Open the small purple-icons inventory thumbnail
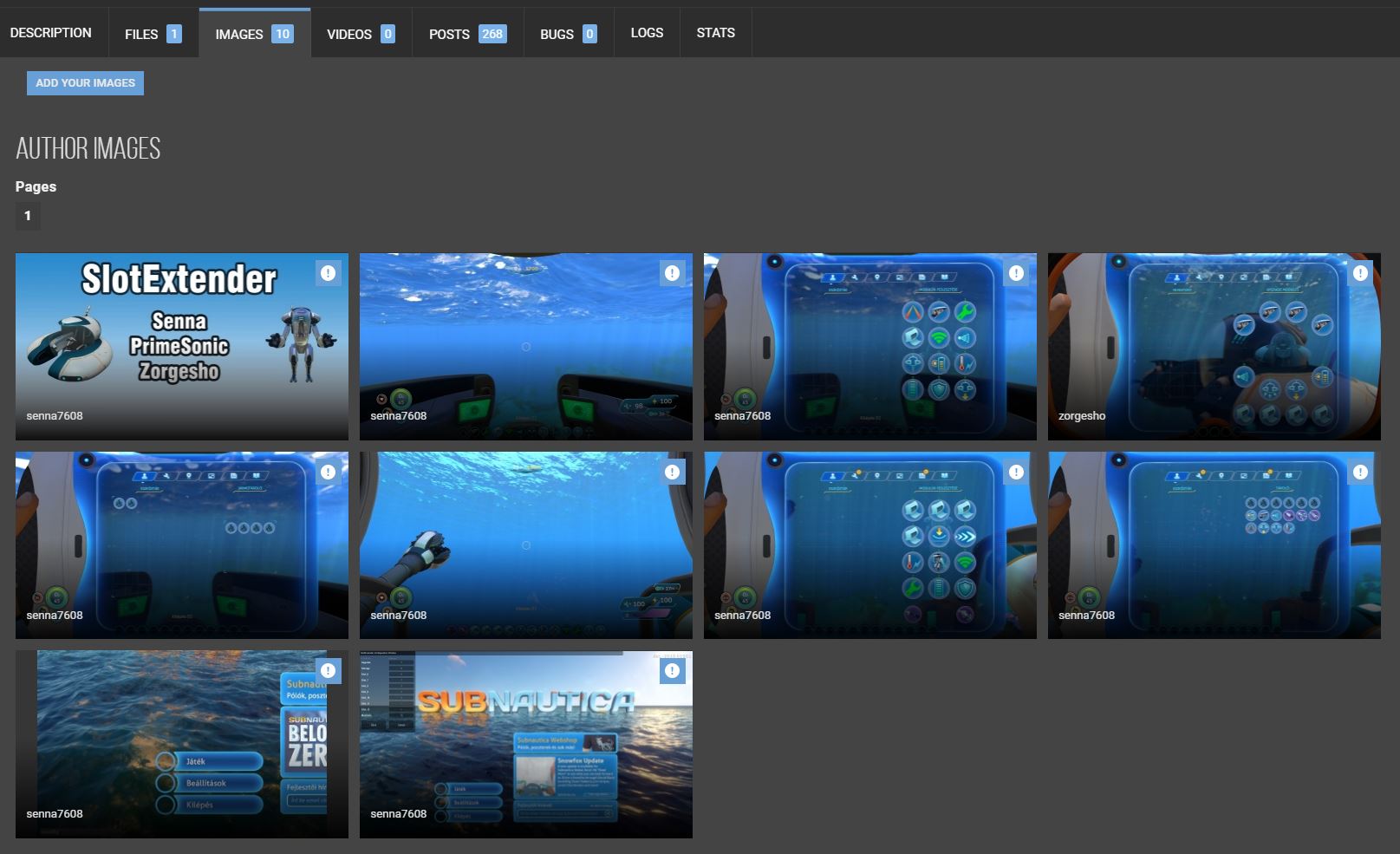Screen dimensions: 1400x854 [1214, 545]
